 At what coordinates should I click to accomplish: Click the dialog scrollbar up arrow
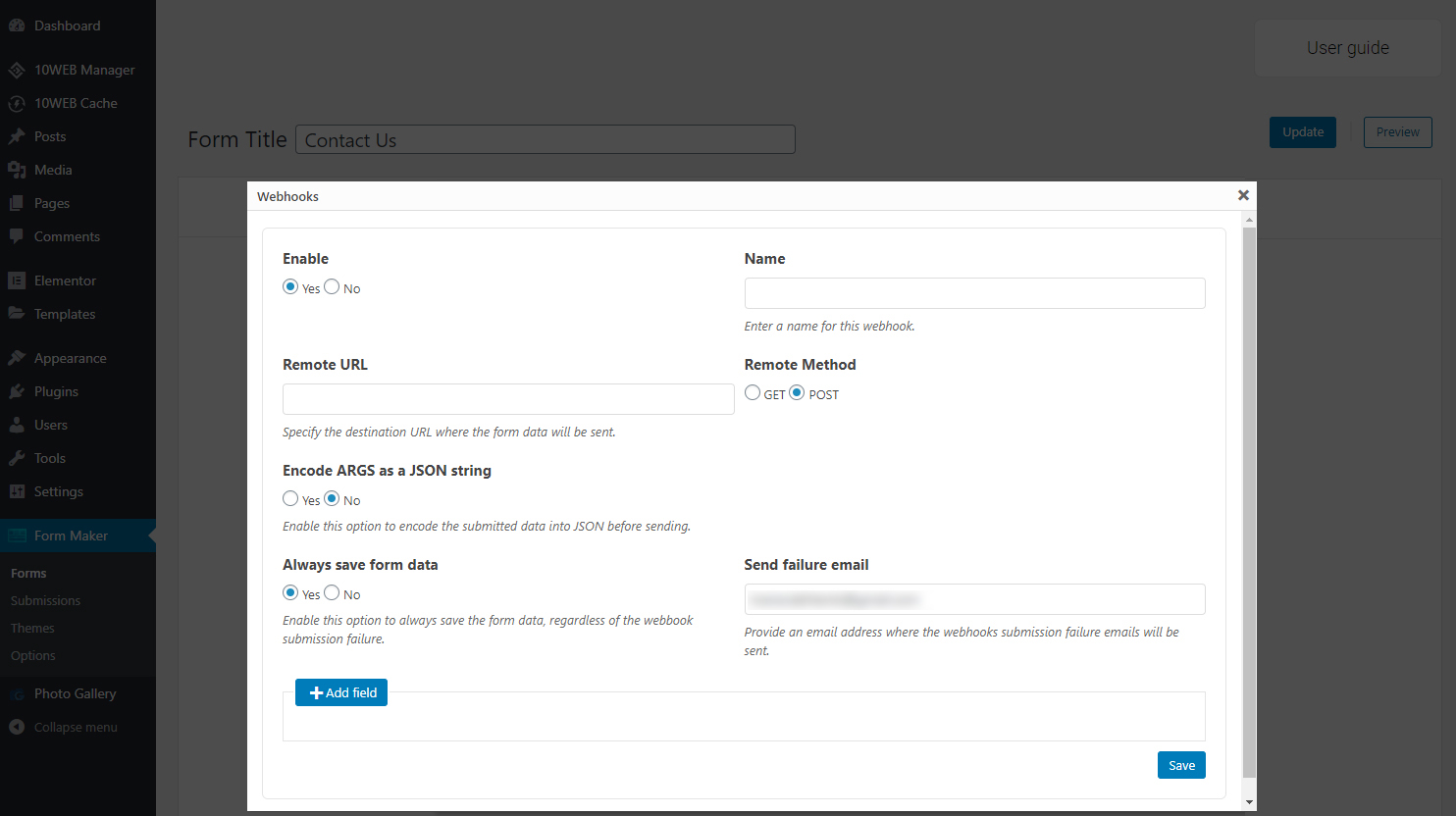[x=1249, y=219]
